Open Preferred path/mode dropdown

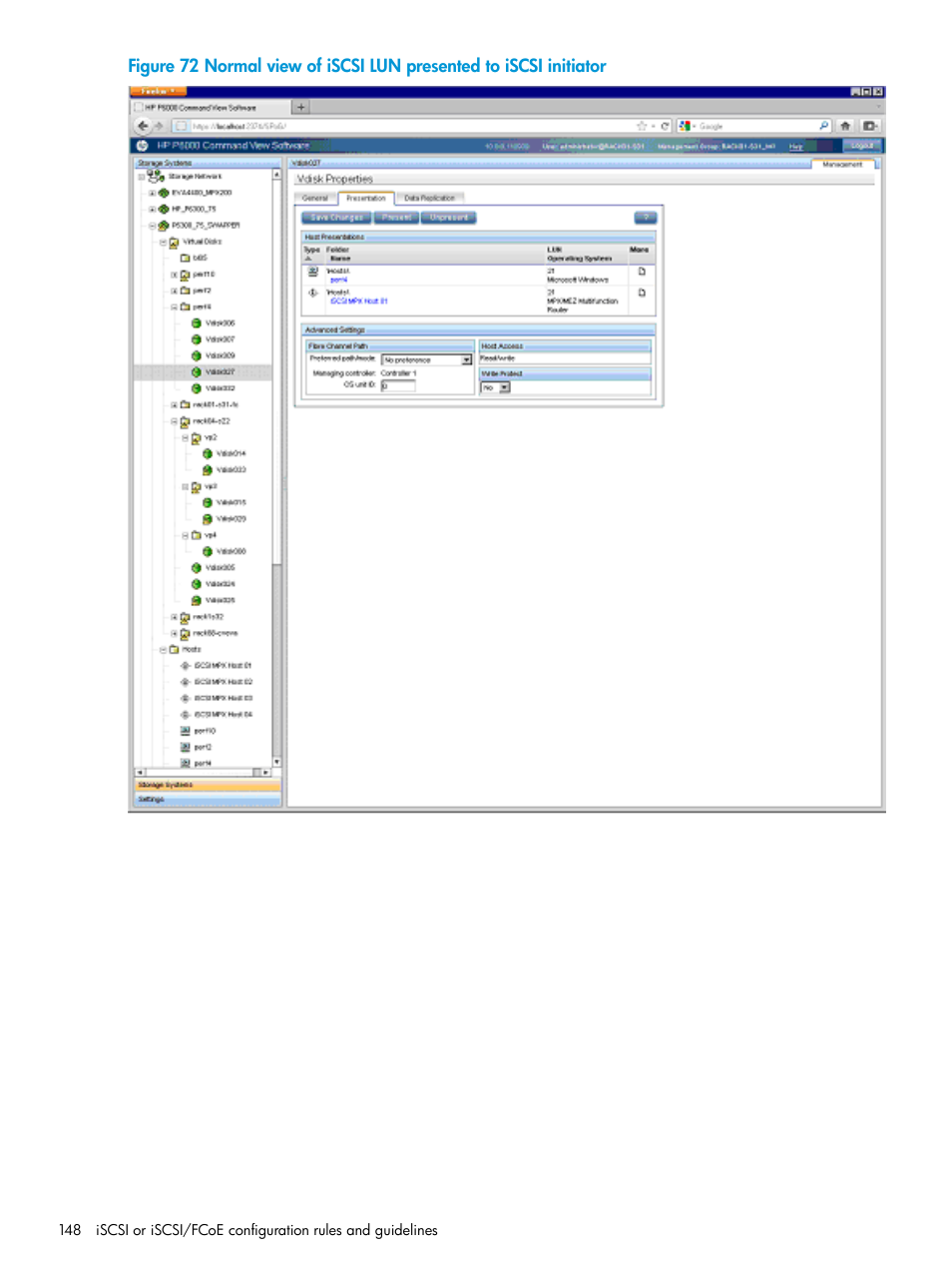pyautogui.click(x=427, y=359)
